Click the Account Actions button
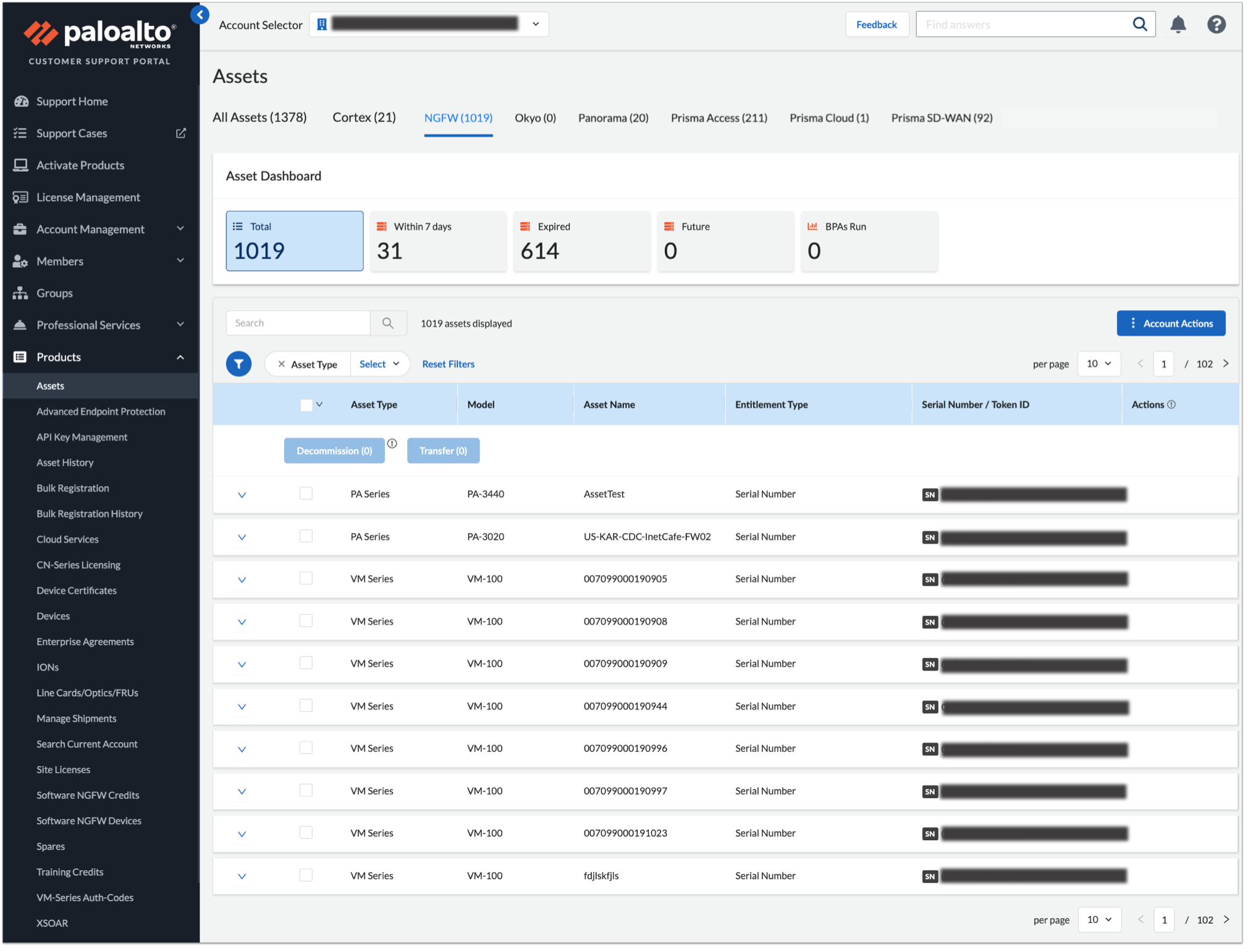1248x952 pixels. (1170, 323)
